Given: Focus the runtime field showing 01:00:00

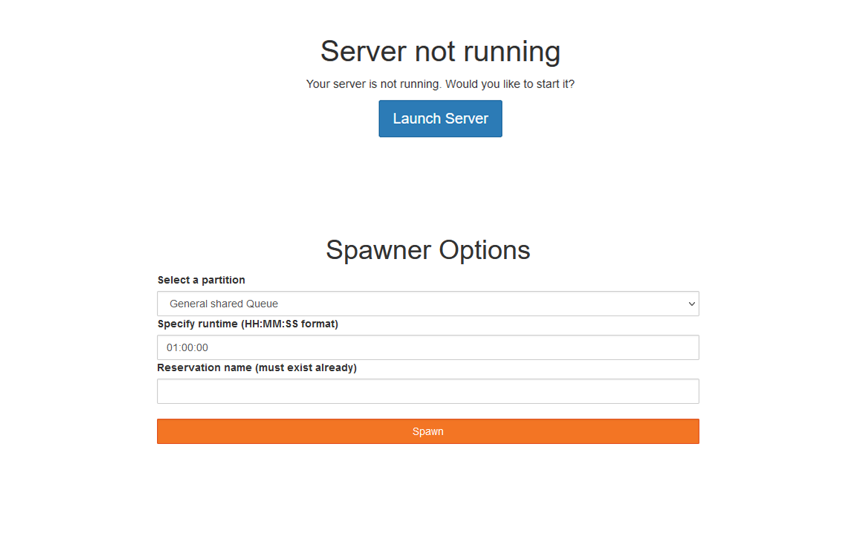Looking at the screenshot, I should 428,347.
